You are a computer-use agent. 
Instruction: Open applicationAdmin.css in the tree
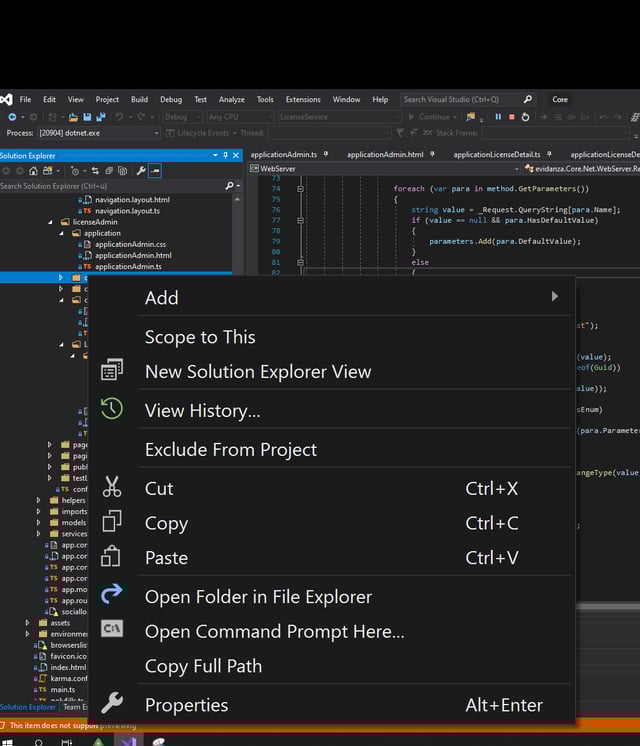click(130, 245)
